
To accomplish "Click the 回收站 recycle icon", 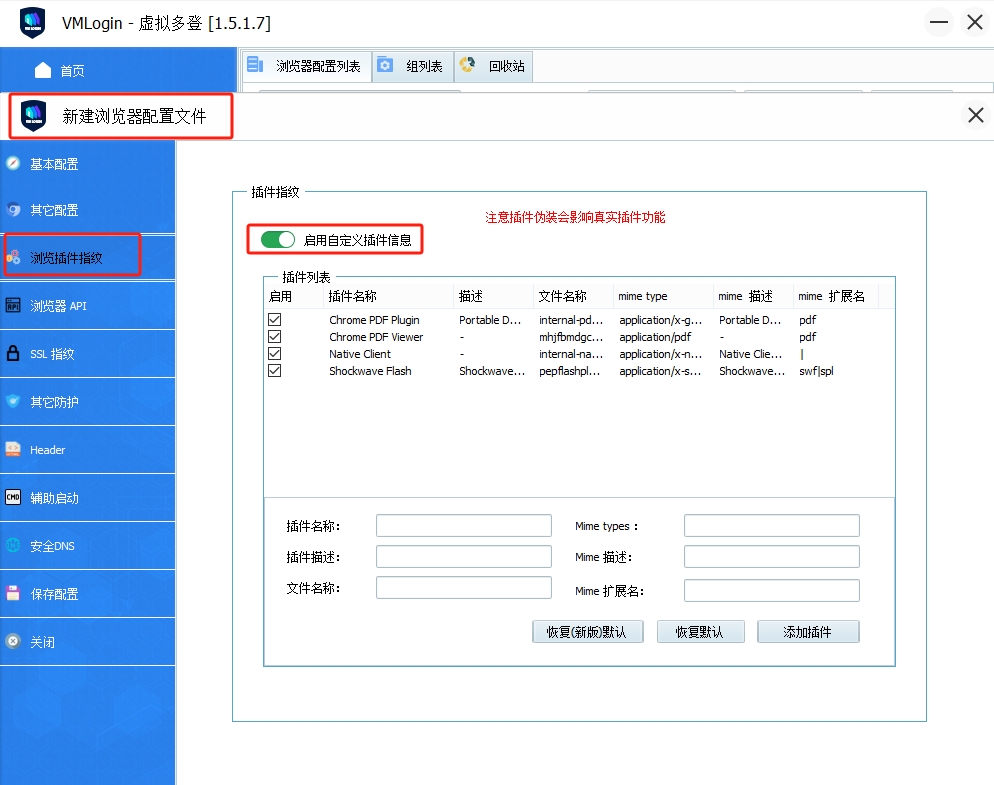I will pos(467,65).
